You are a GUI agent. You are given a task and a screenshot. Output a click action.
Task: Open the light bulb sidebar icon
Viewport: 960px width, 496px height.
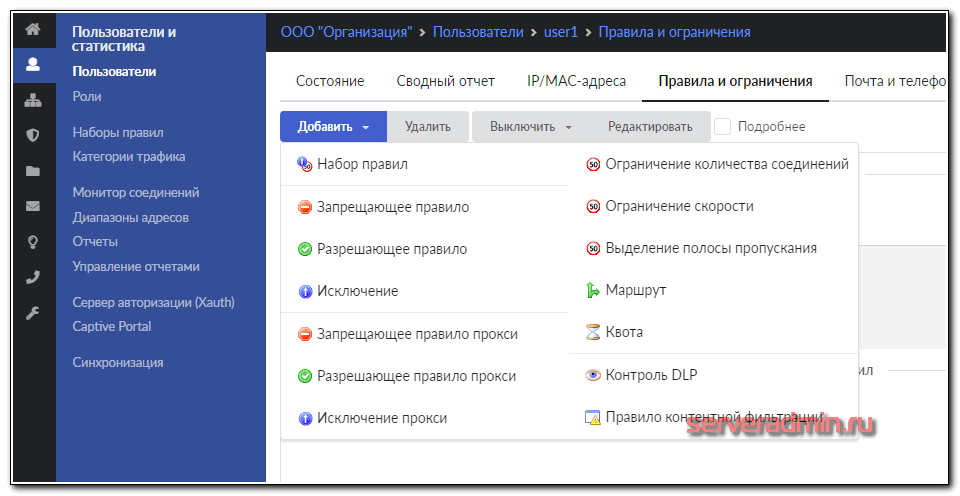[33, 242]
